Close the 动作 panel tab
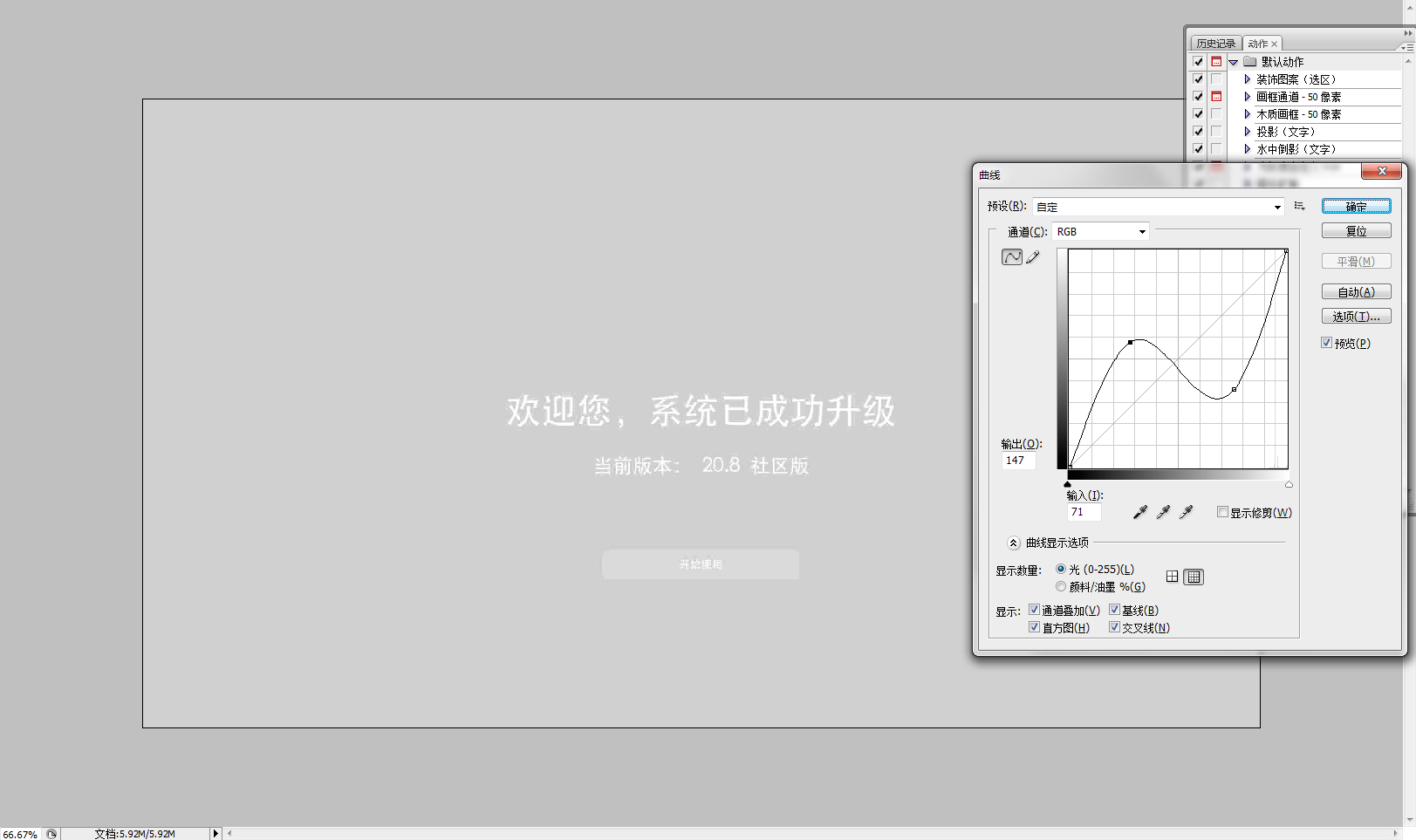Image resolution: width=1416 pixels, height=840 pixels. [x=1274, y=44]
